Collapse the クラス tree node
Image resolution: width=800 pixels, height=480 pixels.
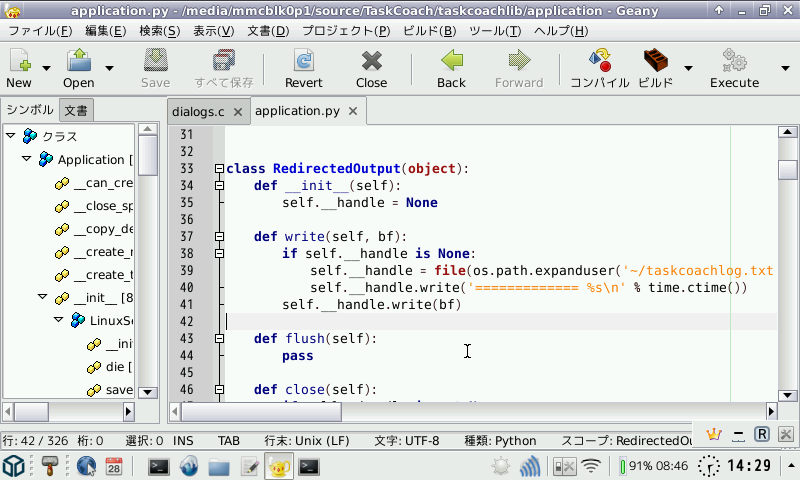coord(10,136)
